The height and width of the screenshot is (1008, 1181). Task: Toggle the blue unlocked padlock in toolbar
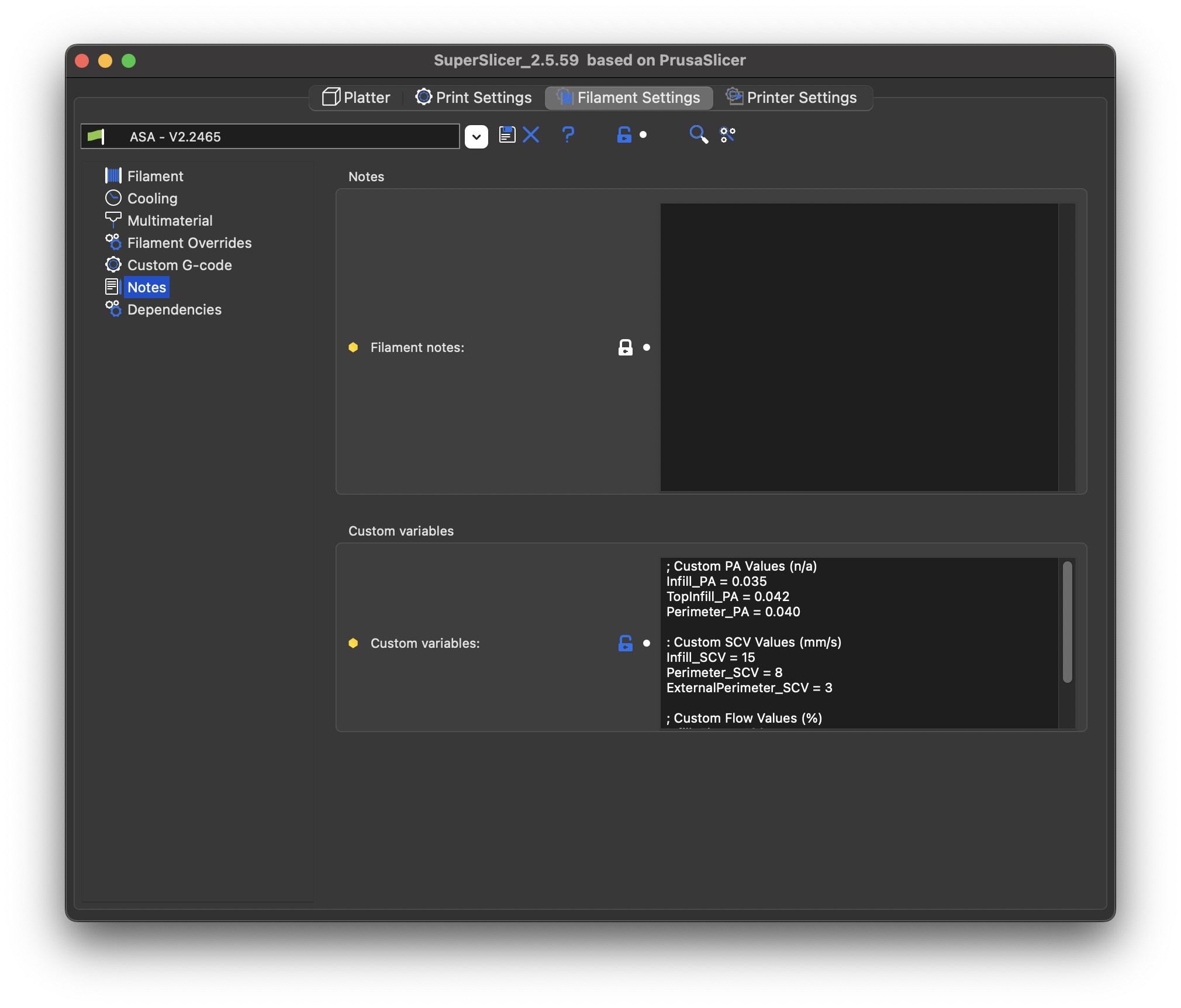(624, 135)
